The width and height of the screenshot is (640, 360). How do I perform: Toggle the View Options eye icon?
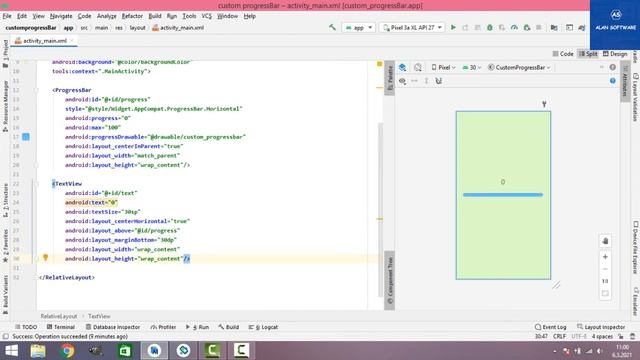tap(402, 81)
